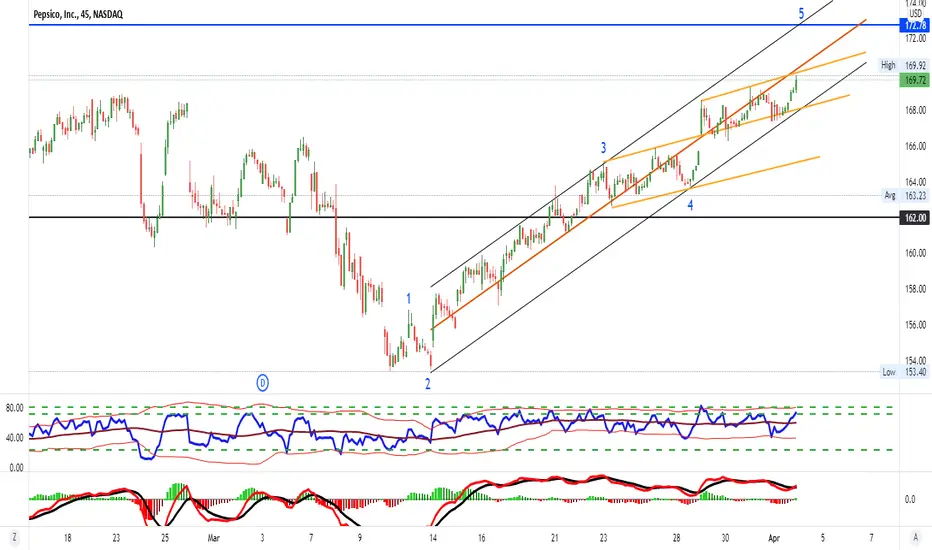
Task: Click the date 25 on the time axis
Action: click(x=165, y=538)
